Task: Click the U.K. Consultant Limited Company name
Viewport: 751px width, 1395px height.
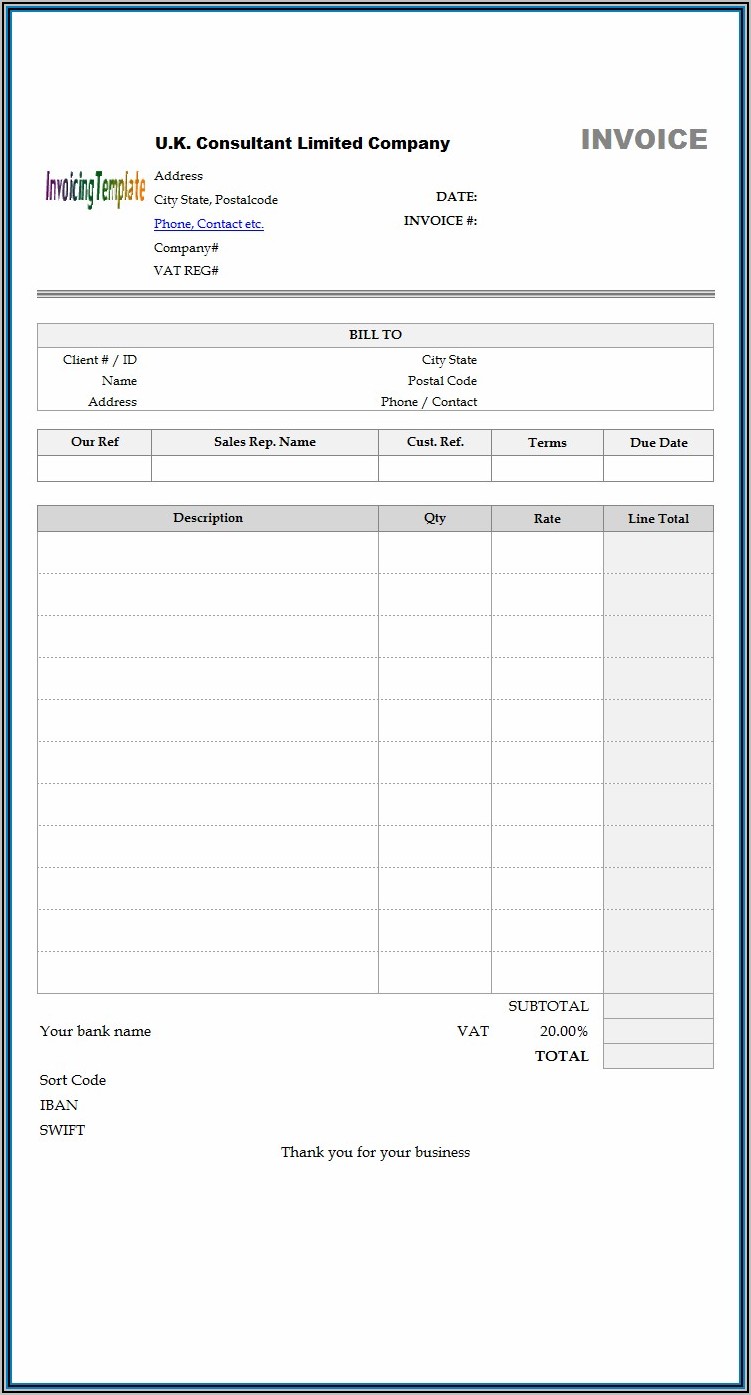Action: click(302, 143)
